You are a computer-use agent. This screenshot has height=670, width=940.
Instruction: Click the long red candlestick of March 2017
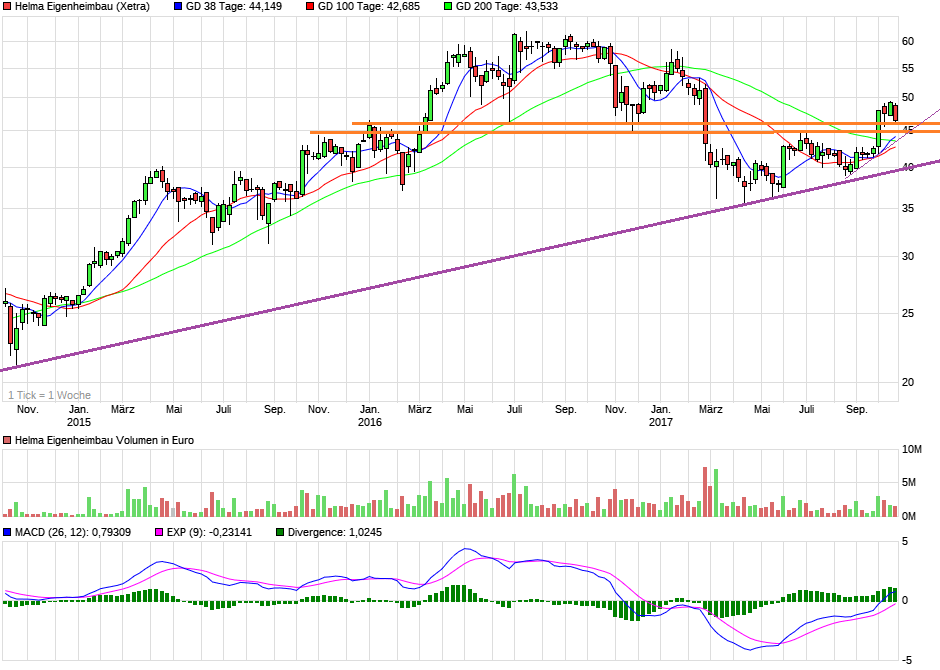(x=705, y=116)
